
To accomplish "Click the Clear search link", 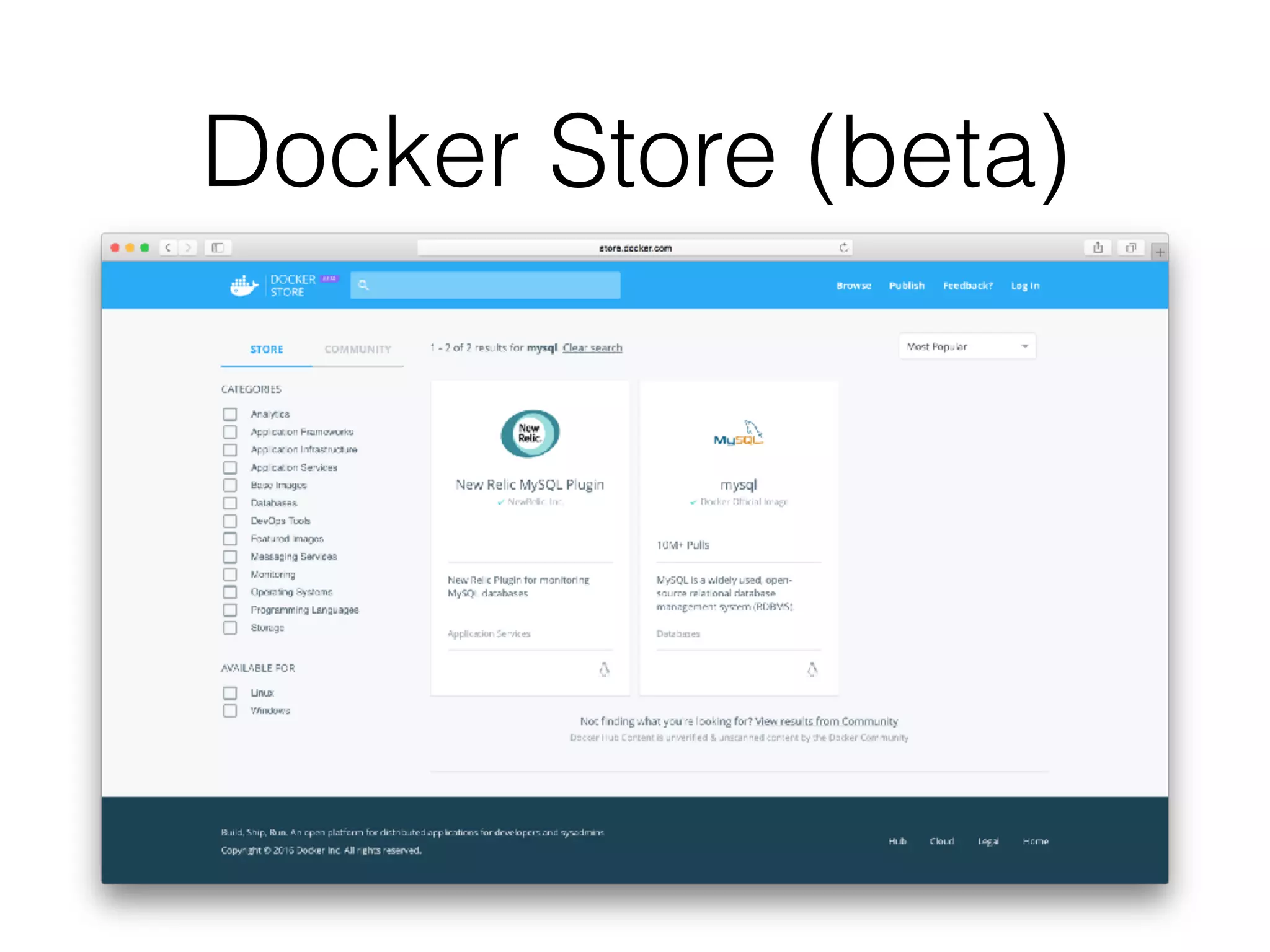I will [x=592, y=348].
